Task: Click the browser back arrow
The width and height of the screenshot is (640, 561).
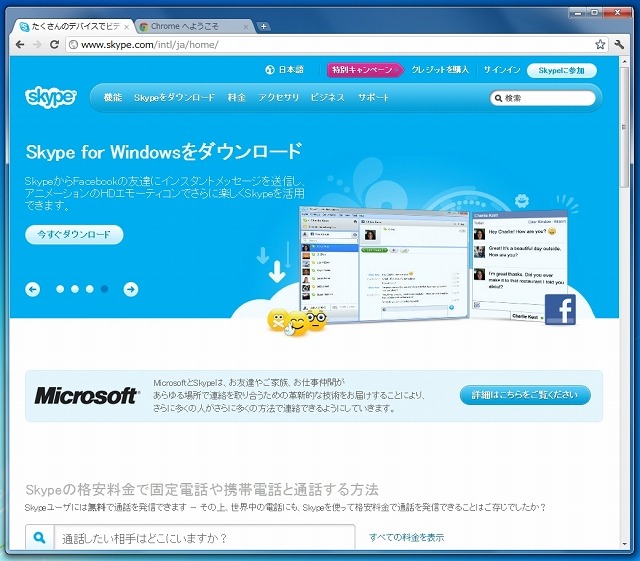Action: tap(20, 45)
